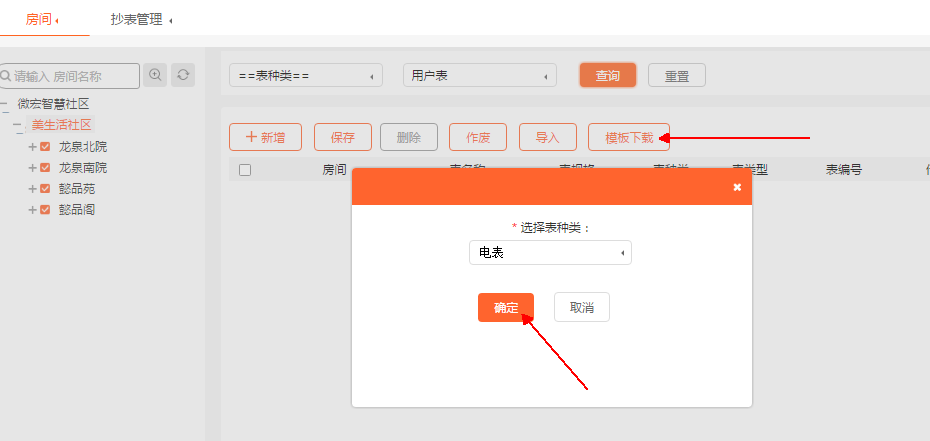Toggle the 懿品苑 checkbox
The height and width of the screenshot is (441, 930).
pos(45,189)
